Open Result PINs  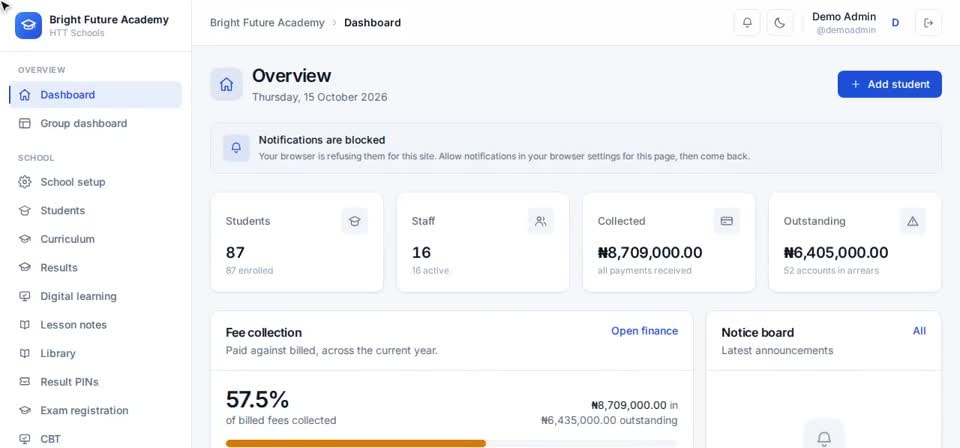pos(96,381)
